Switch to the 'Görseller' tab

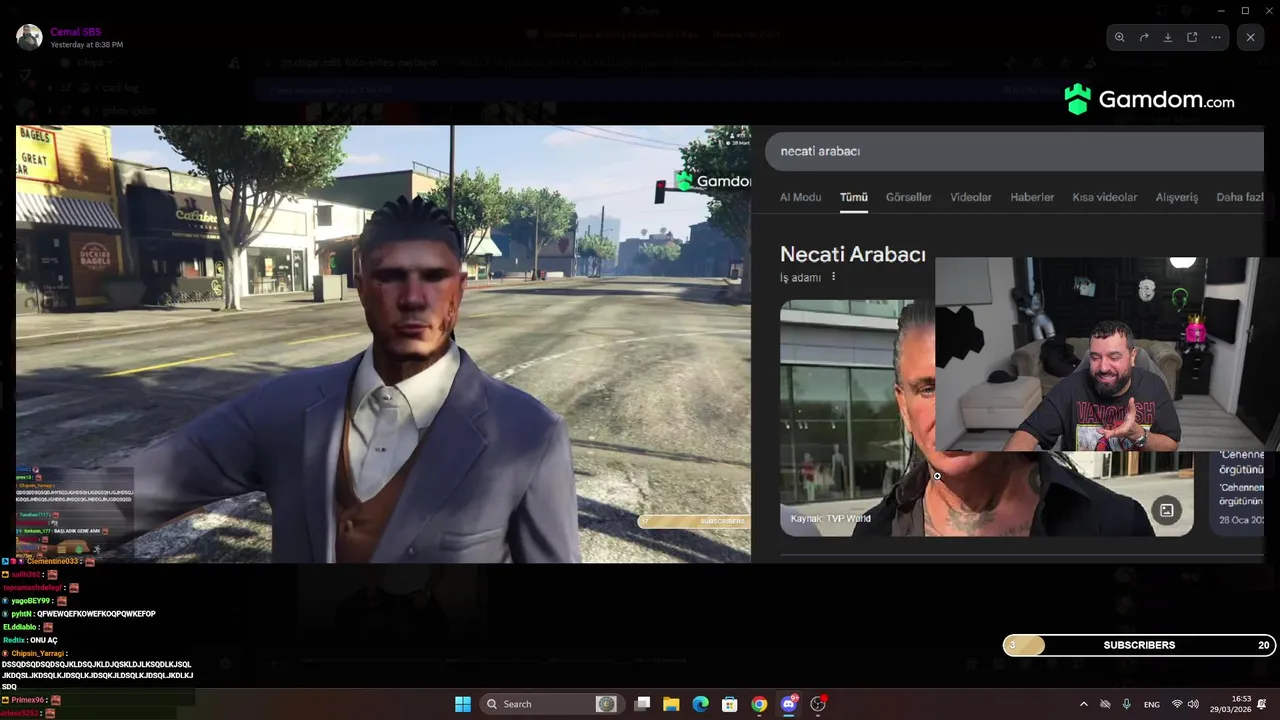click(x=908, y=197)
